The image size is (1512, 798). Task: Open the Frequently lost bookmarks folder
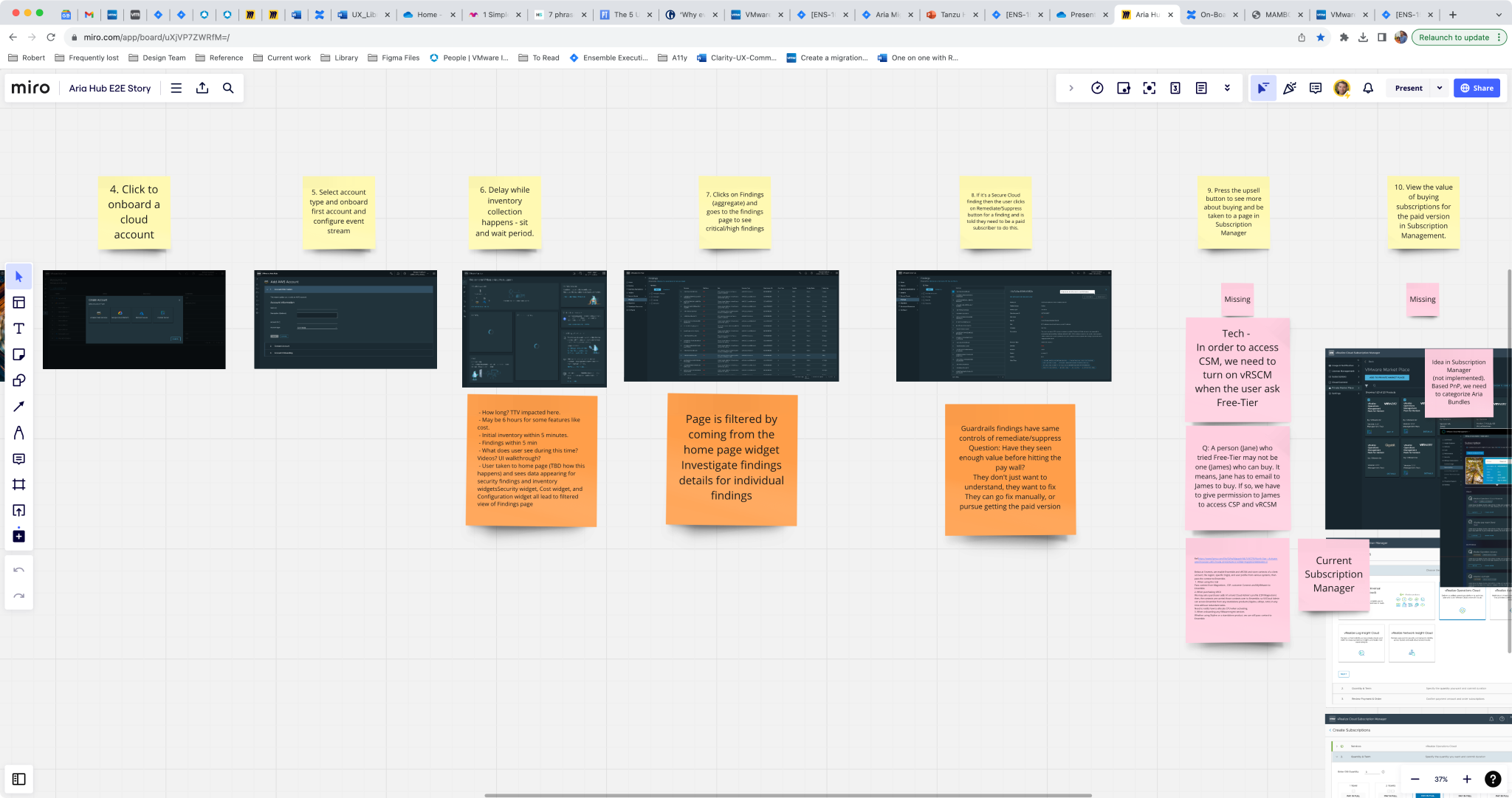coord(86,58)
